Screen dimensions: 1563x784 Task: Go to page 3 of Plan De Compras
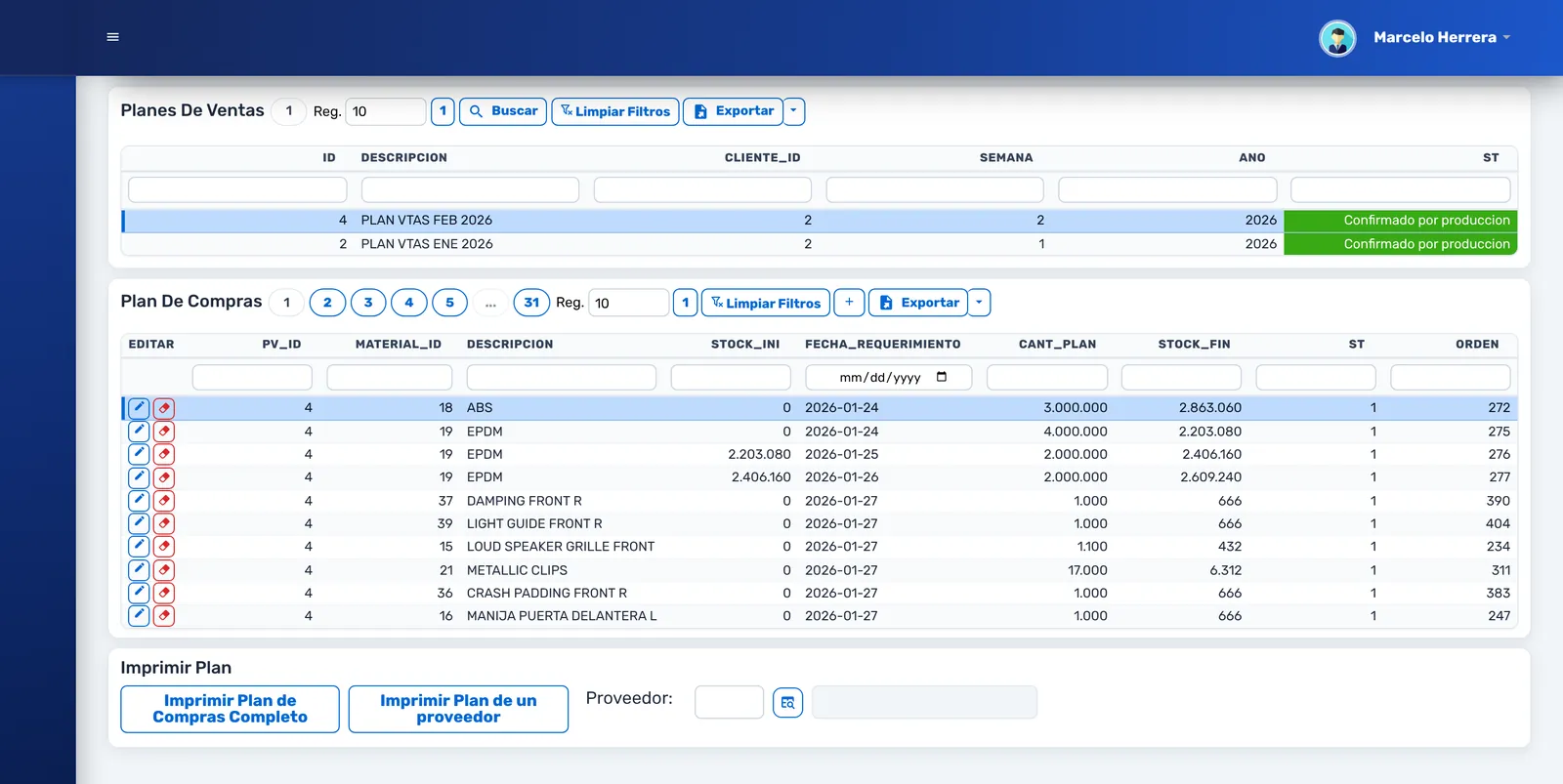click(x=368, y=303)
